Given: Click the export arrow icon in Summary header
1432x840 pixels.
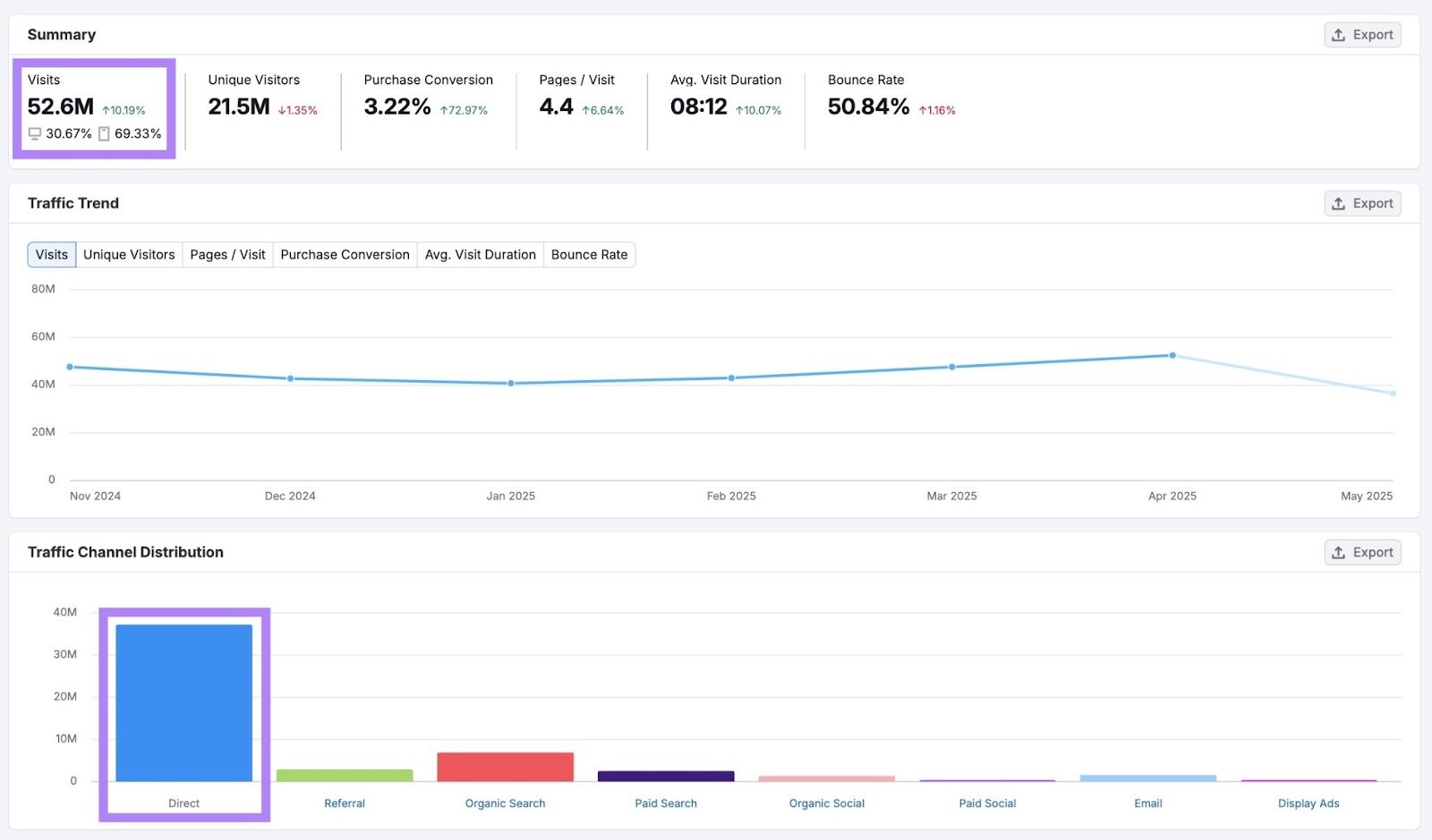Looking at the screenshot, I should point(1339,34).
